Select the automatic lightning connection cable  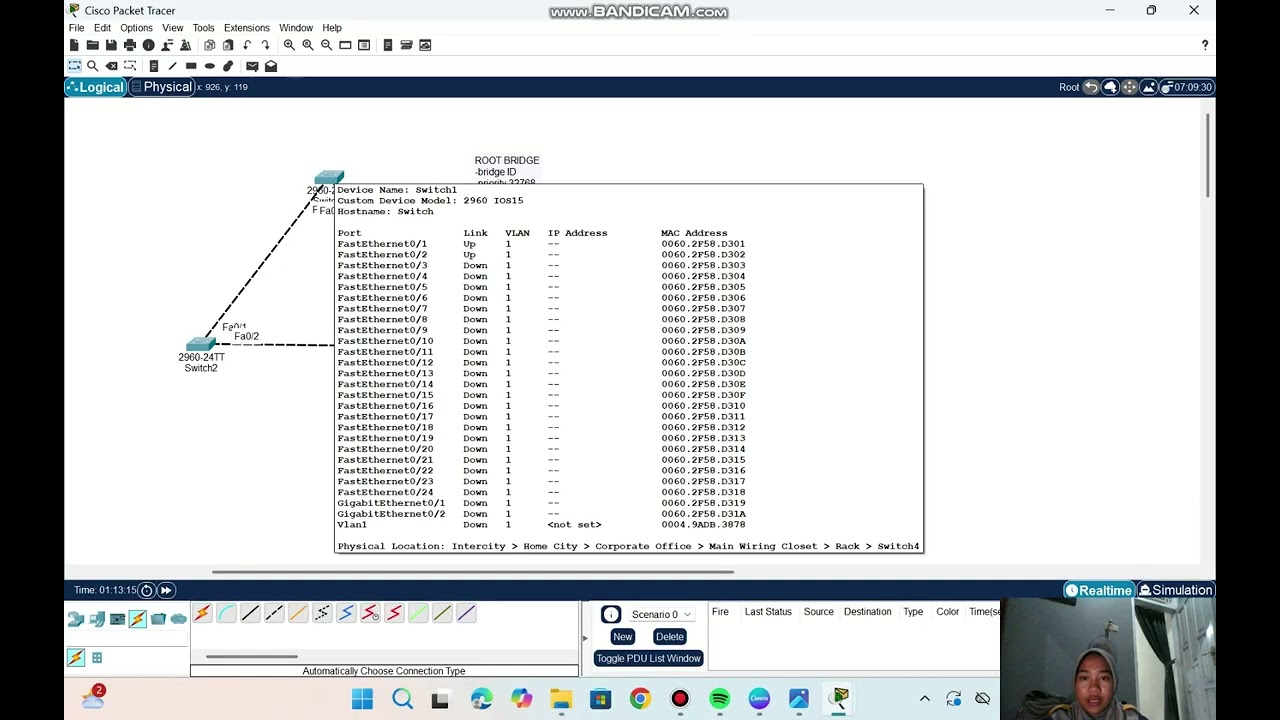click(202, 613)
